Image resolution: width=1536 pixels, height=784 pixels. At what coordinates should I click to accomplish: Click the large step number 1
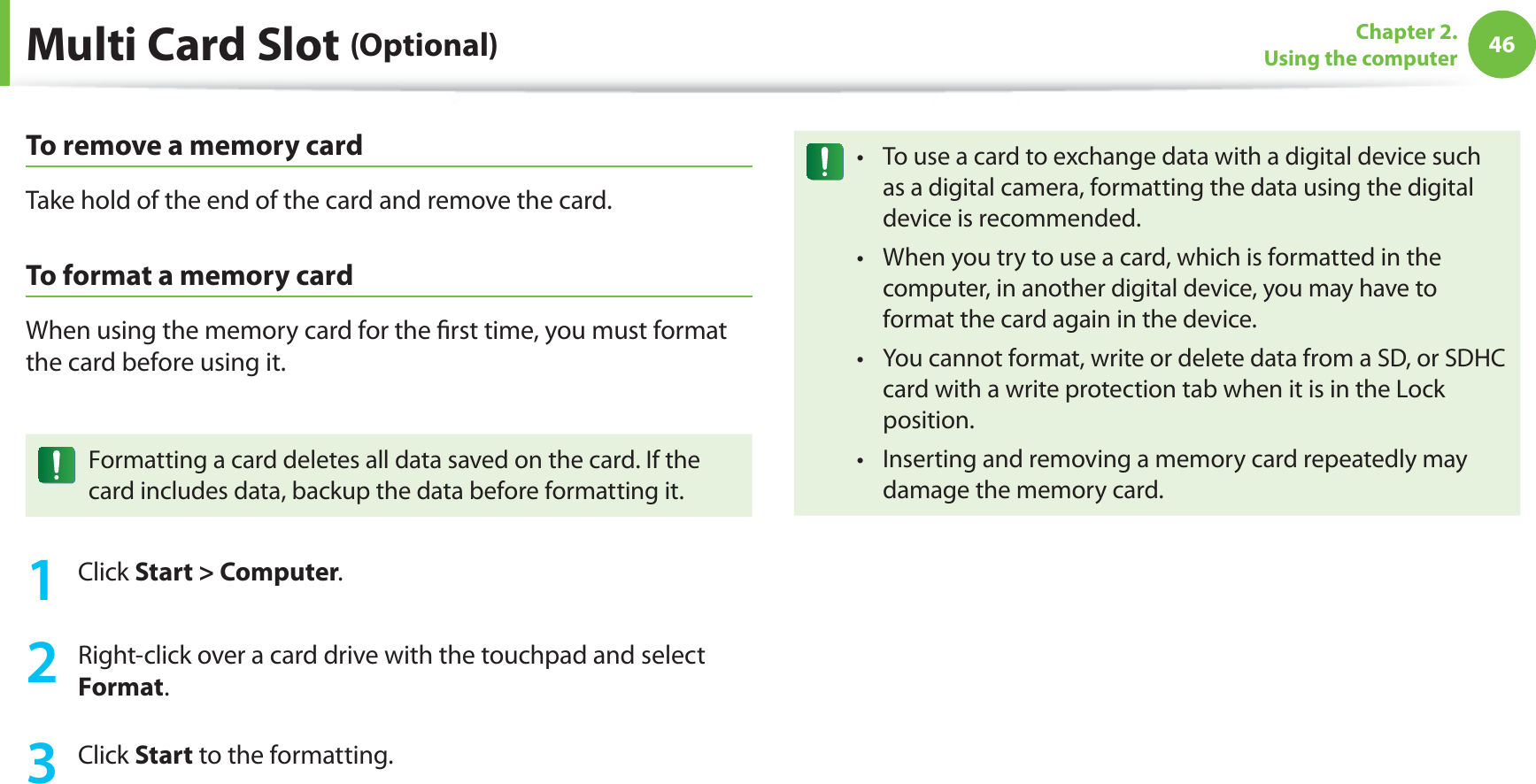[41, 580]
